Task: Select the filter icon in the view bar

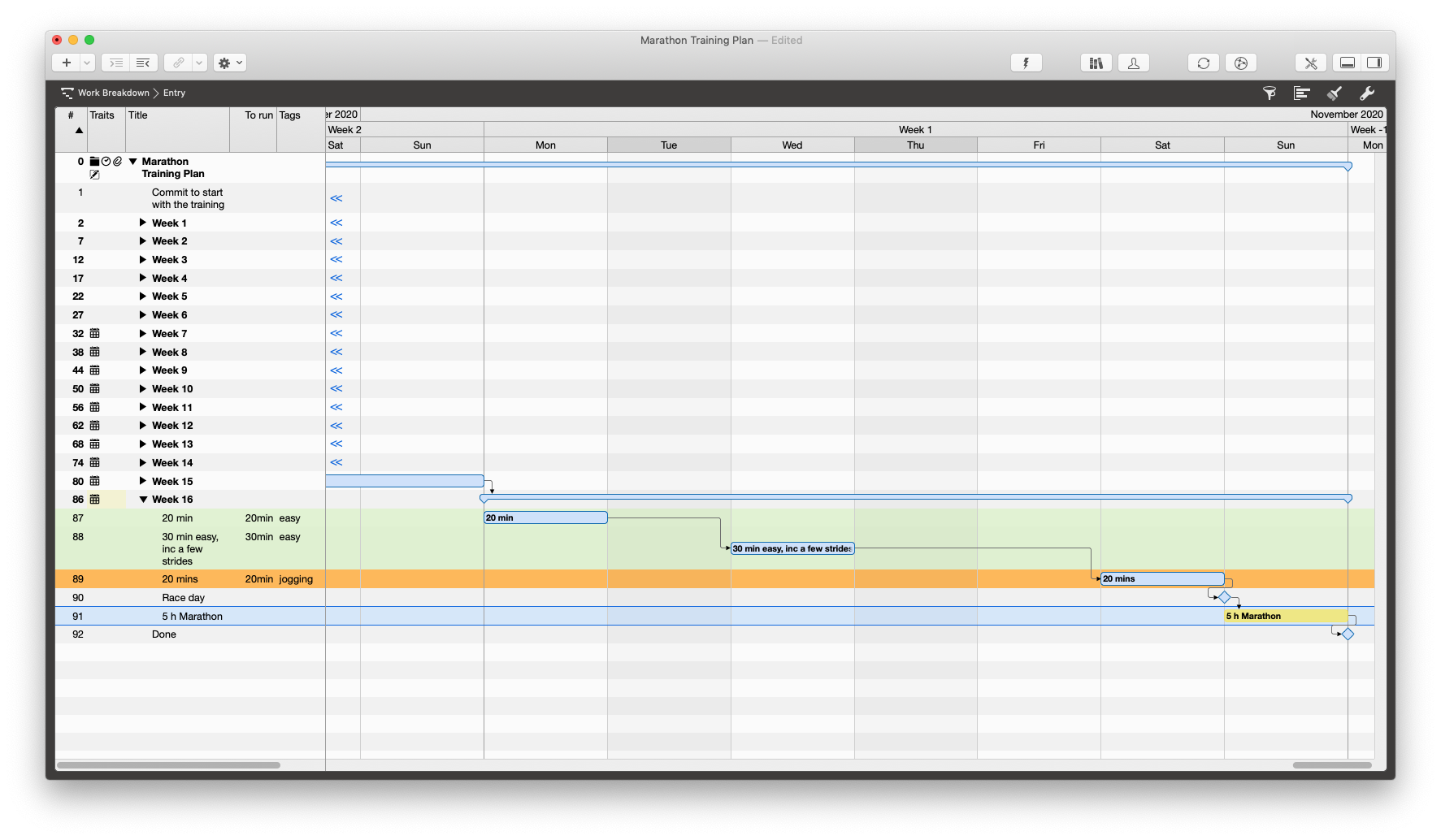Action: pos(1269,93)
